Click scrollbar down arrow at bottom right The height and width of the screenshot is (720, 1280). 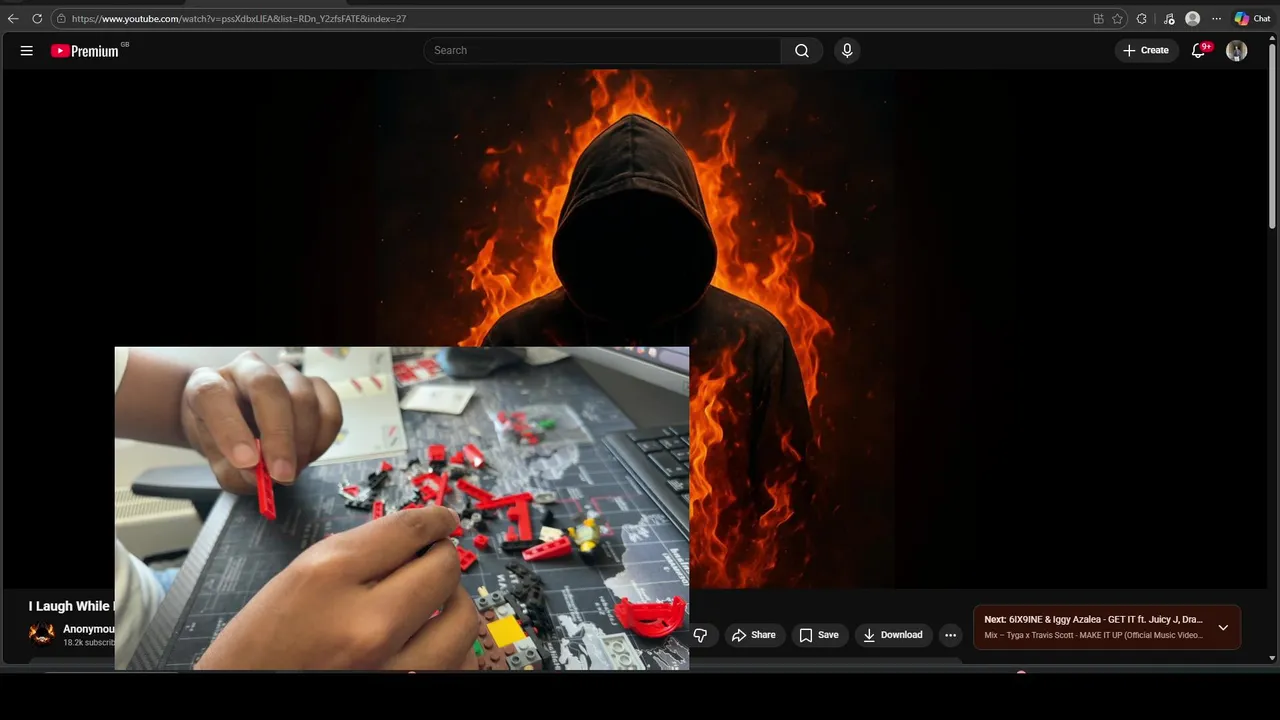1272,658
